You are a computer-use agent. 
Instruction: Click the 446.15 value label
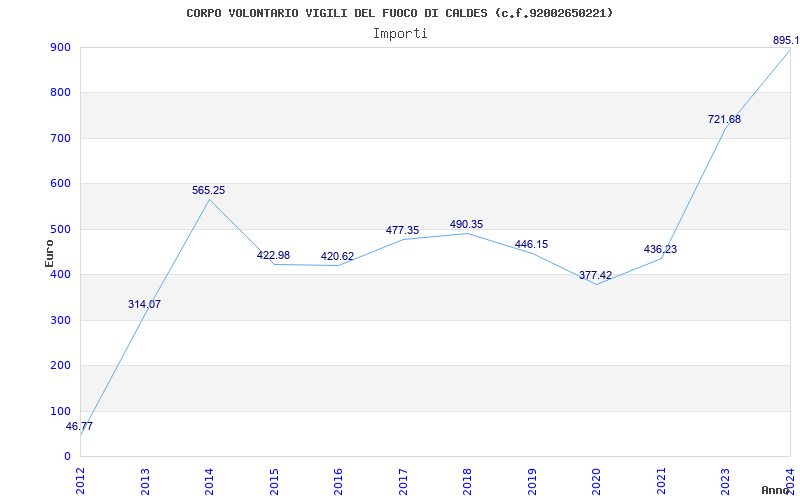[531, 244]
